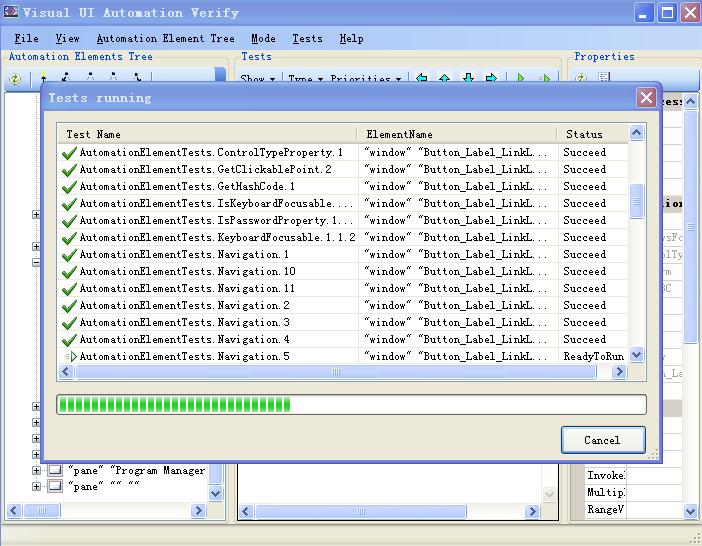Click the app icon in the title bar
Screen dimensions: 702x546
pos(11,12)
